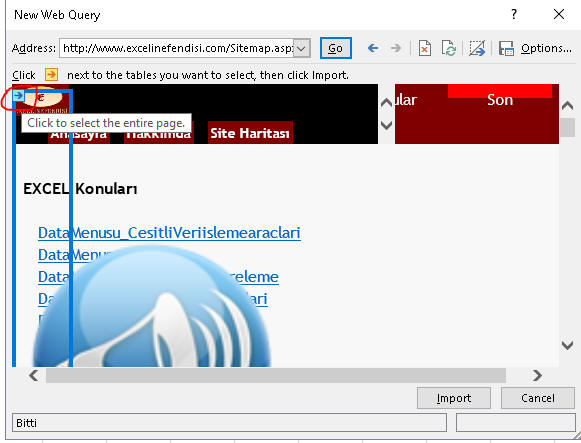Select entire page with blue arrow icon
The height and width of the screenshot is (443, 581).
pyautogui.click(x=18, y=96)
